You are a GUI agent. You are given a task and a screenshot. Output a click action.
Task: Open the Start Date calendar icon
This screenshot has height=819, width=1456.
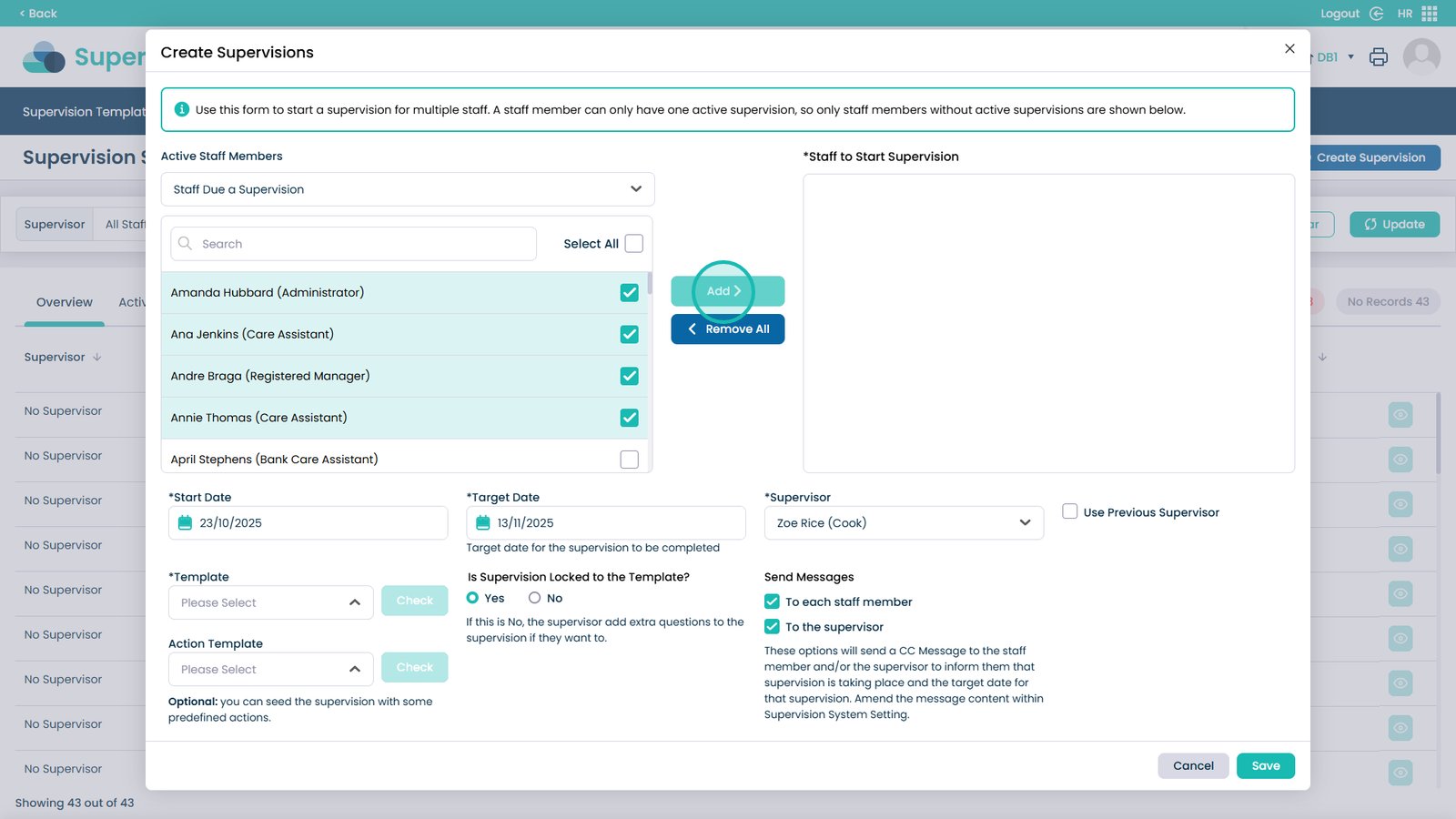[186, 523]
